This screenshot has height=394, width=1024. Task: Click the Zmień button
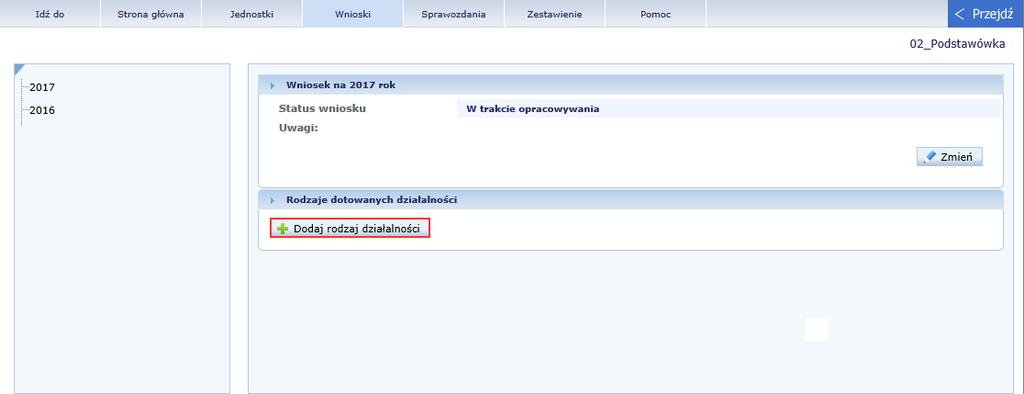(950, 157)
